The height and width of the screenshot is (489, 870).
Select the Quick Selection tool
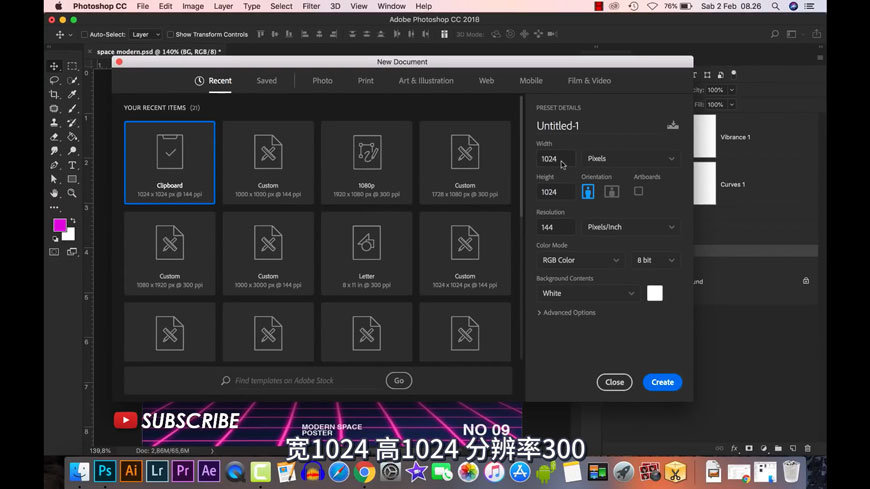pos(72,80)
